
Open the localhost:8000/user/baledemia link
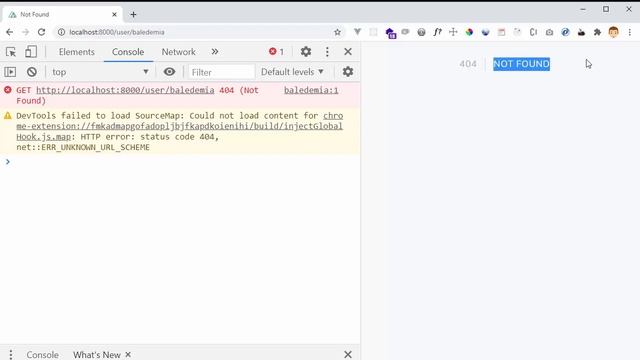125,90
